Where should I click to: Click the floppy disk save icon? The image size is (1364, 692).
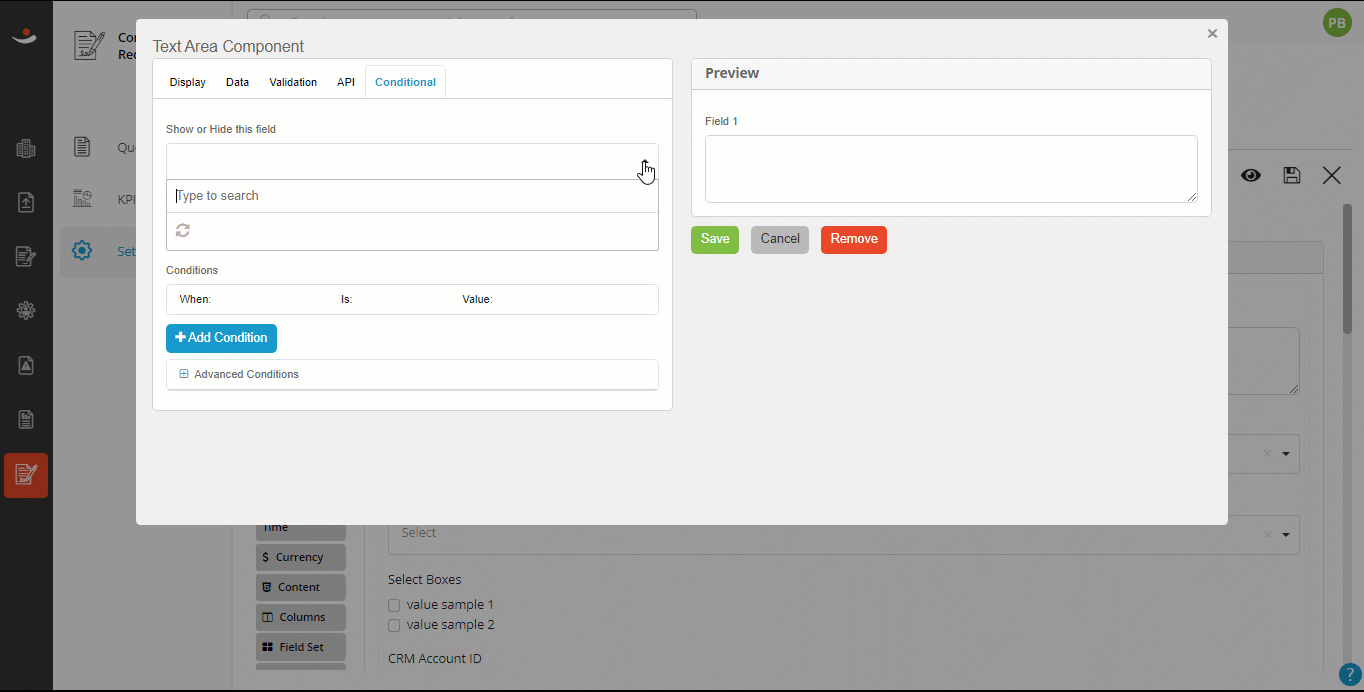tap(1292, 175)
